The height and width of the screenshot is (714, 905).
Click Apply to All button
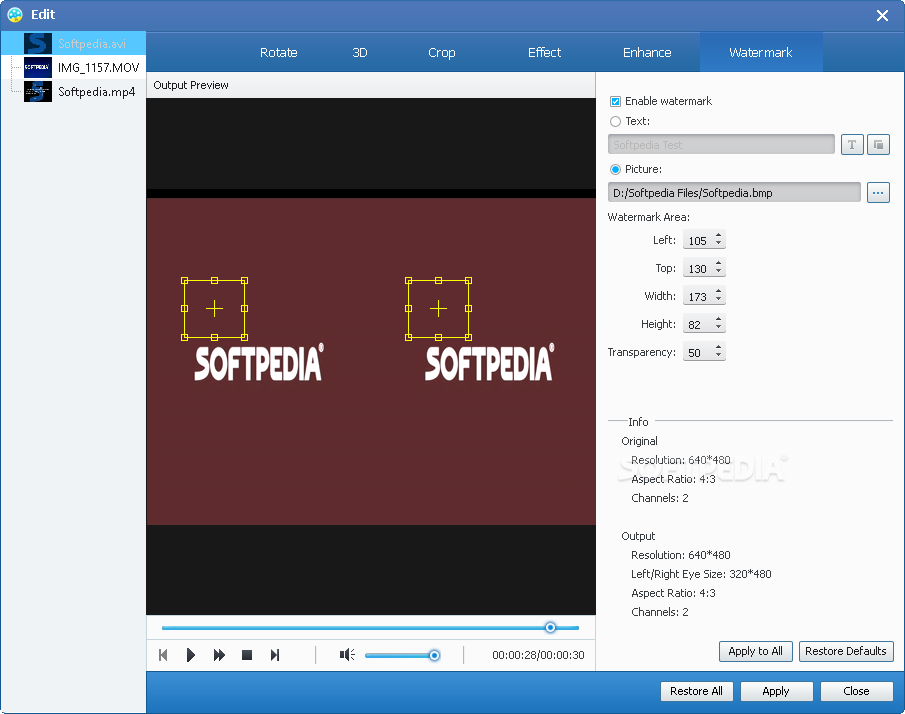[756, 651]
